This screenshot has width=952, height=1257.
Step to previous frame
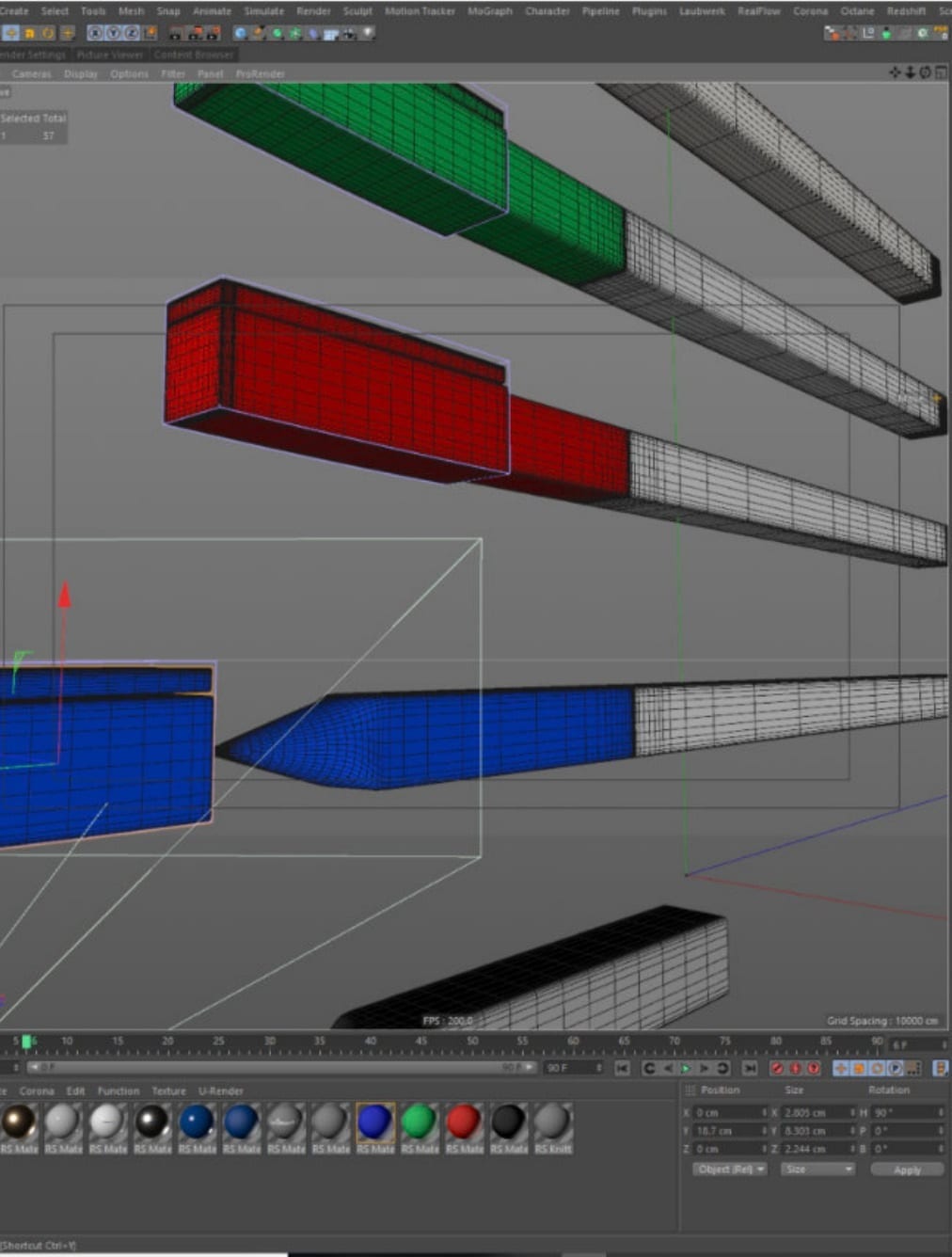click(668, 1068)
